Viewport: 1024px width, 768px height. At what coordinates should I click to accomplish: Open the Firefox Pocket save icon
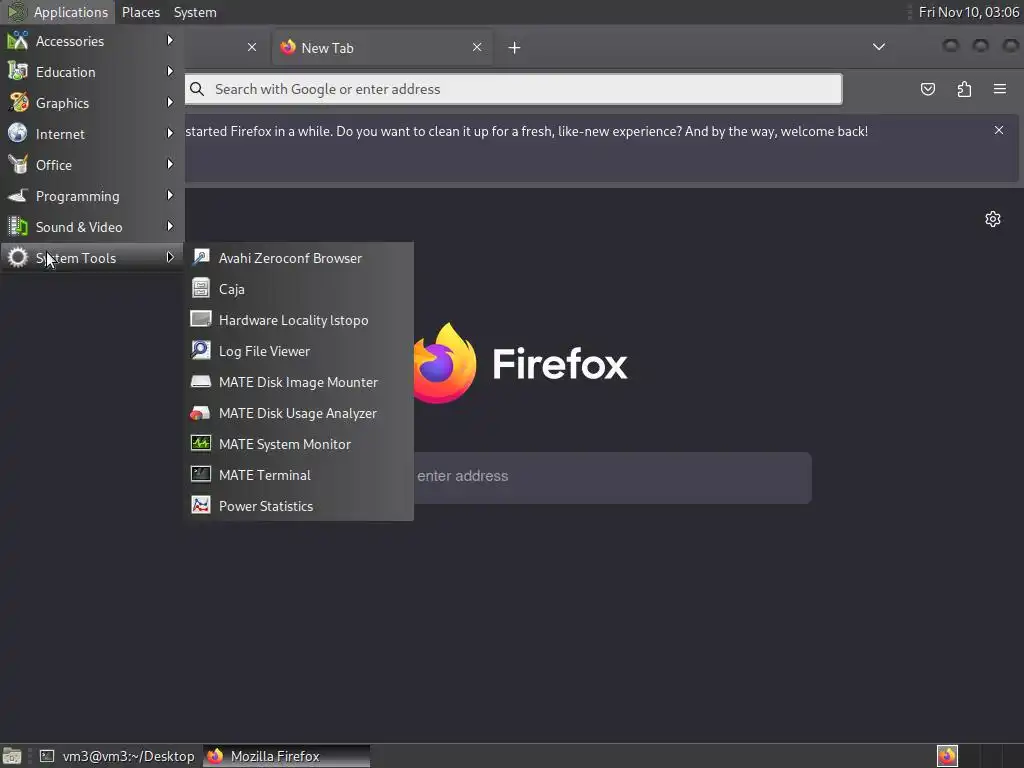point(927,89)
